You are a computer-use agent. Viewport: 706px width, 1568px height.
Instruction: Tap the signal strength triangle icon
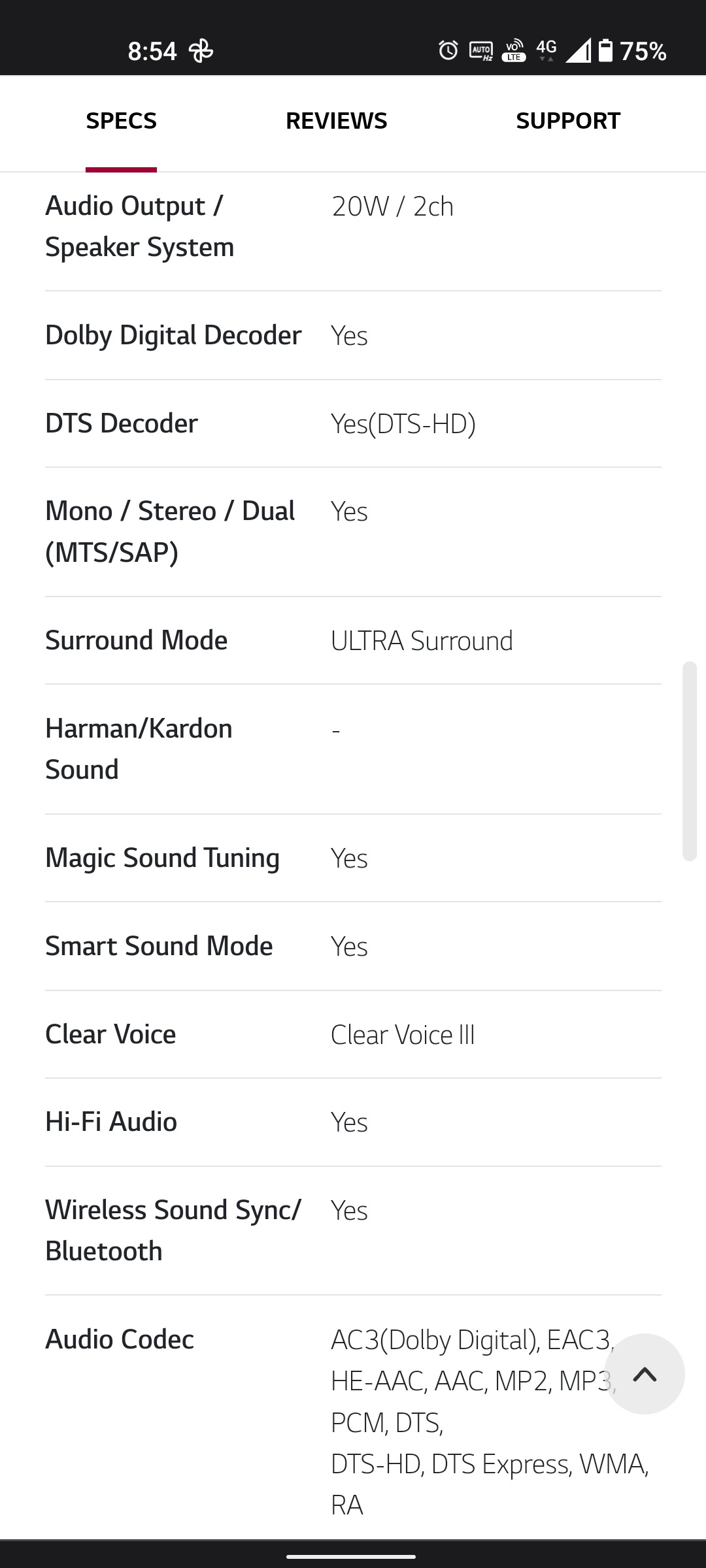click(578, 50)
